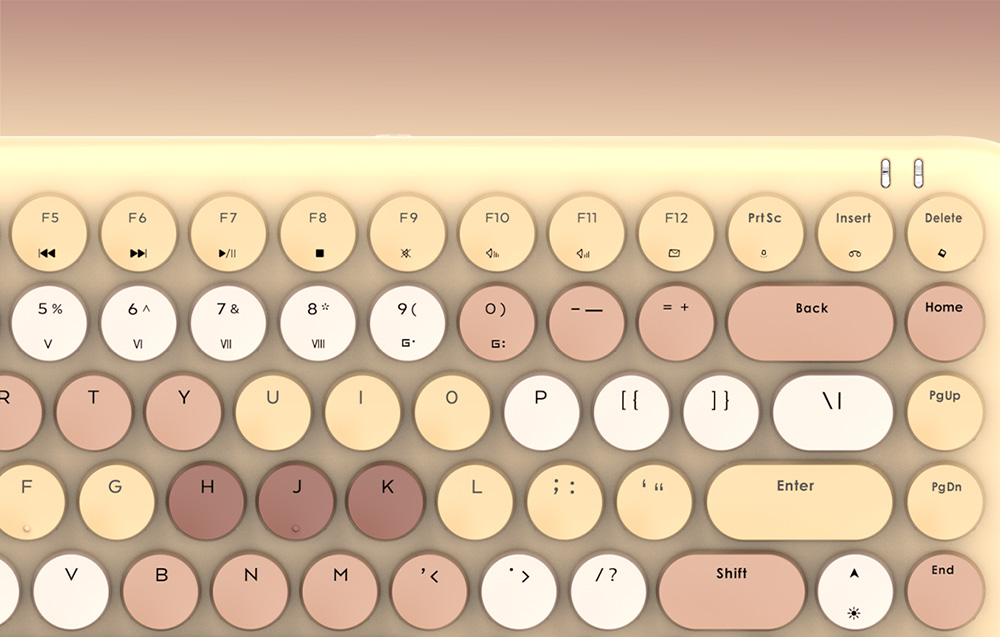
Task: Hit the Back key
Action: 811,322
